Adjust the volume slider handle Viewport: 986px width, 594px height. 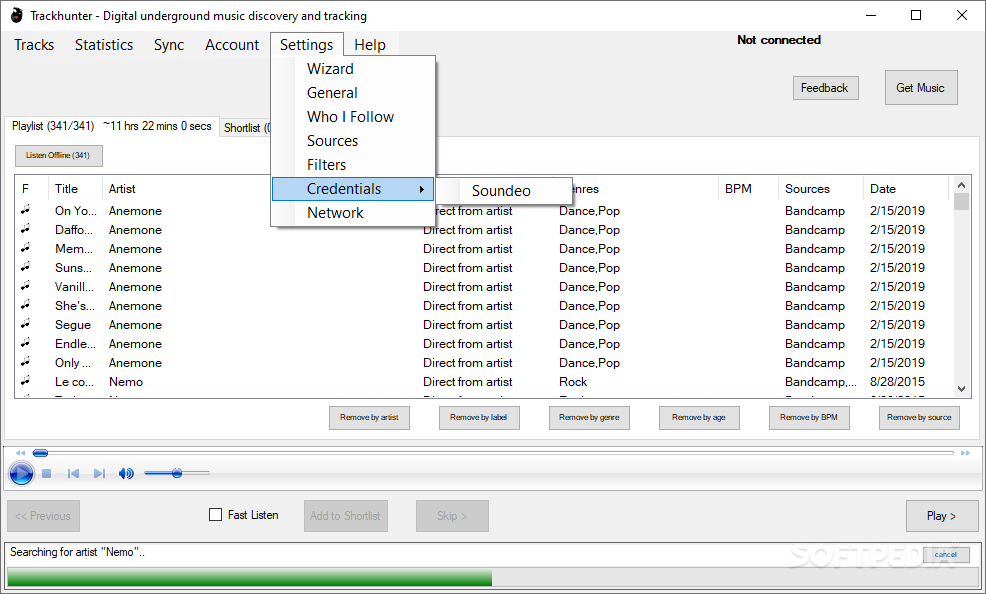point(177,473)
